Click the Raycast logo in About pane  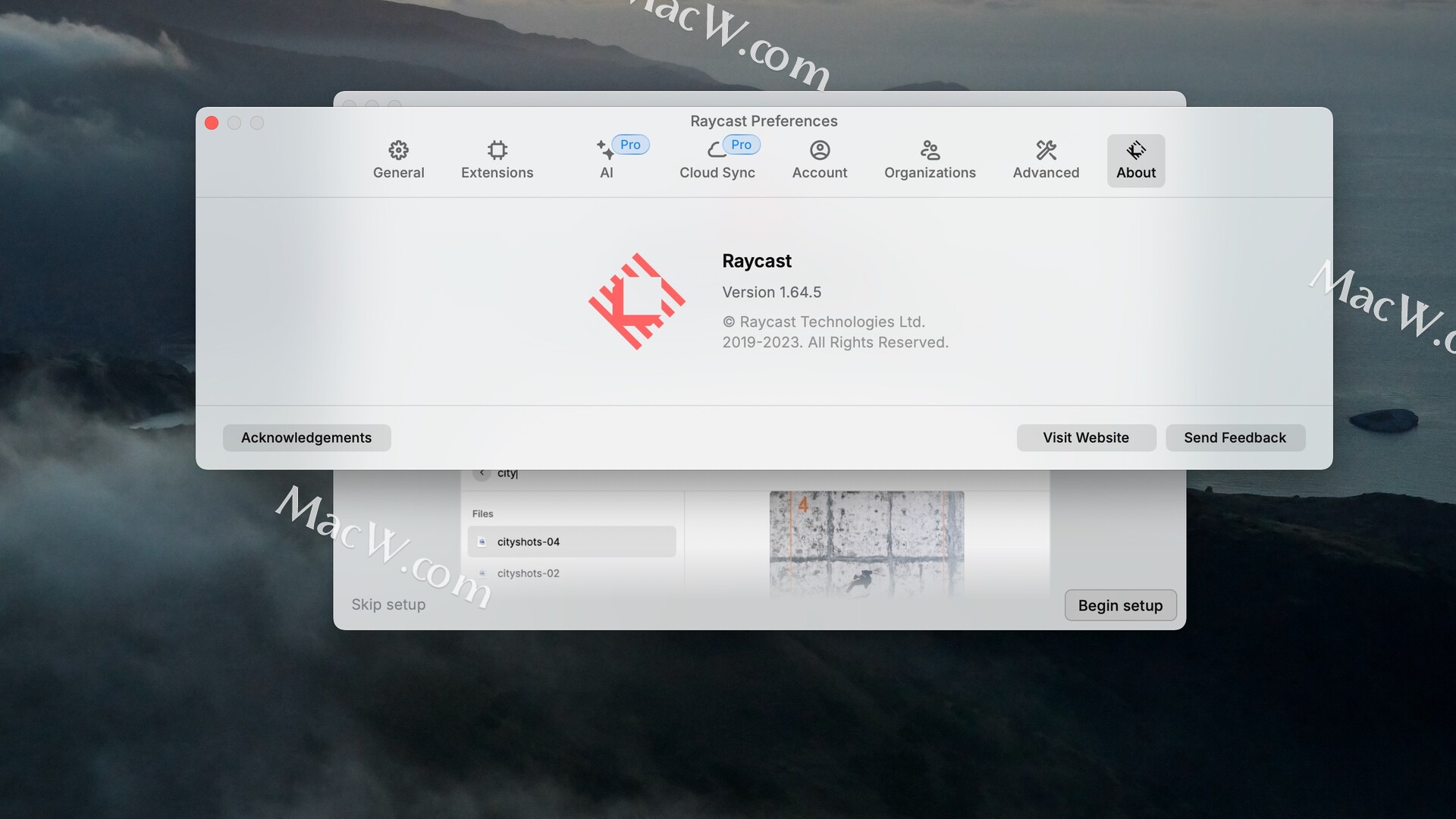point(637,301)
